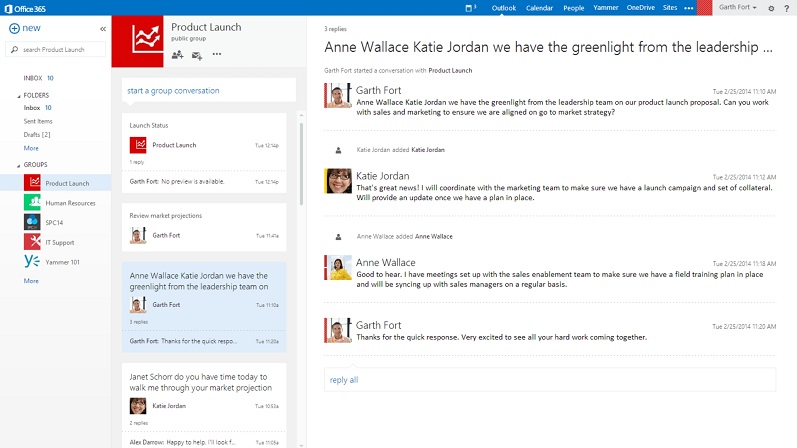This screenshot has width=797, height=448.
Task: Select the Human Resources group icon
Action: 32,202
